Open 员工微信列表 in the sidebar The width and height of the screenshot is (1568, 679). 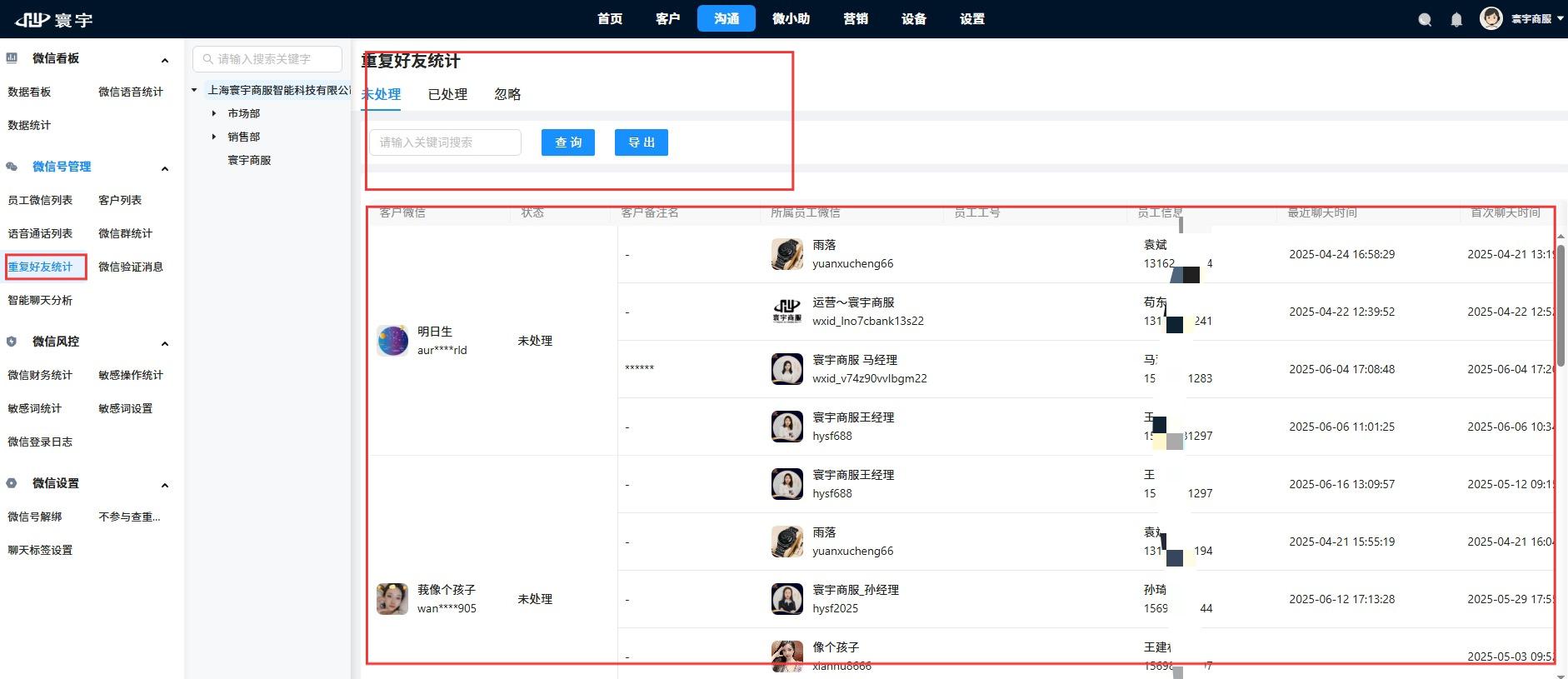(x=40, y=200)
